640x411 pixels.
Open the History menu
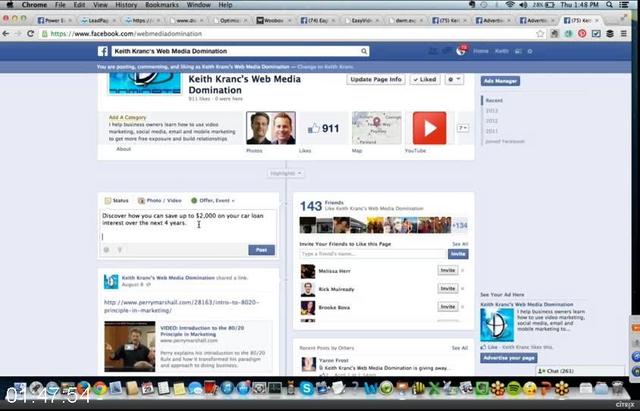pos(126,5)
